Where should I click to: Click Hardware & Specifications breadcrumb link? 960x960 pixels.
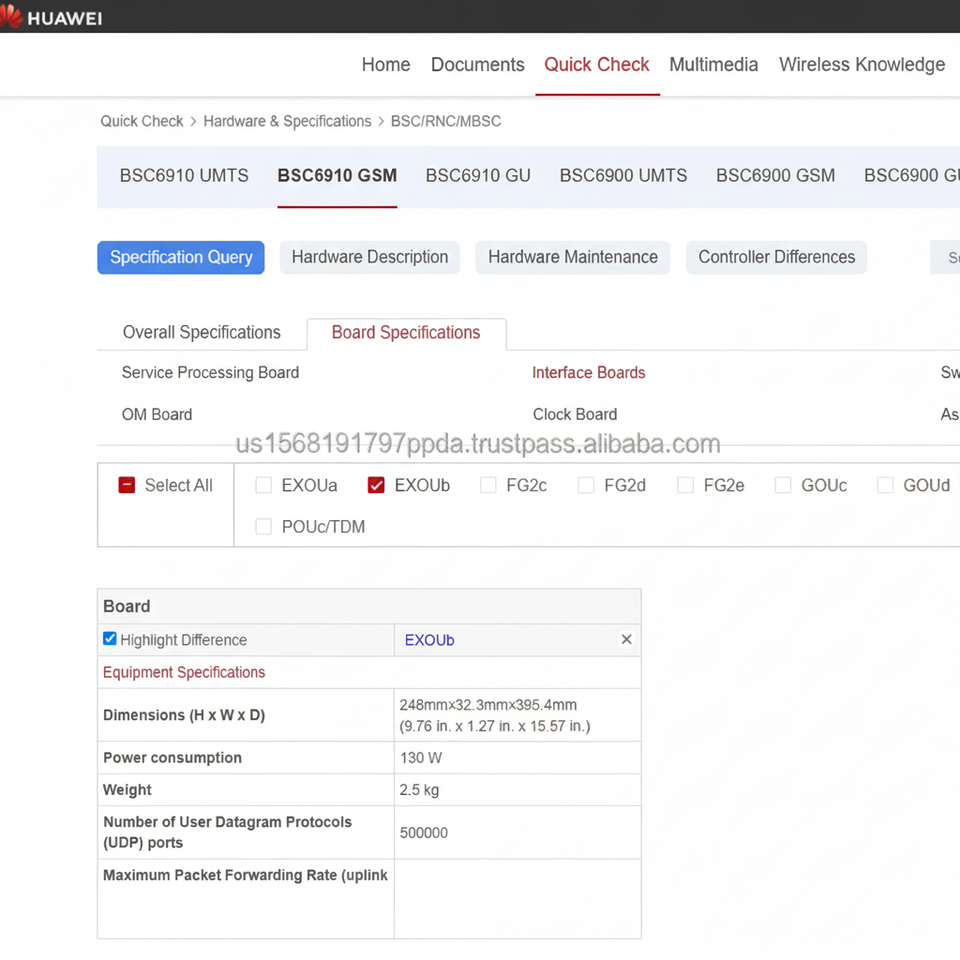point(287,121)
